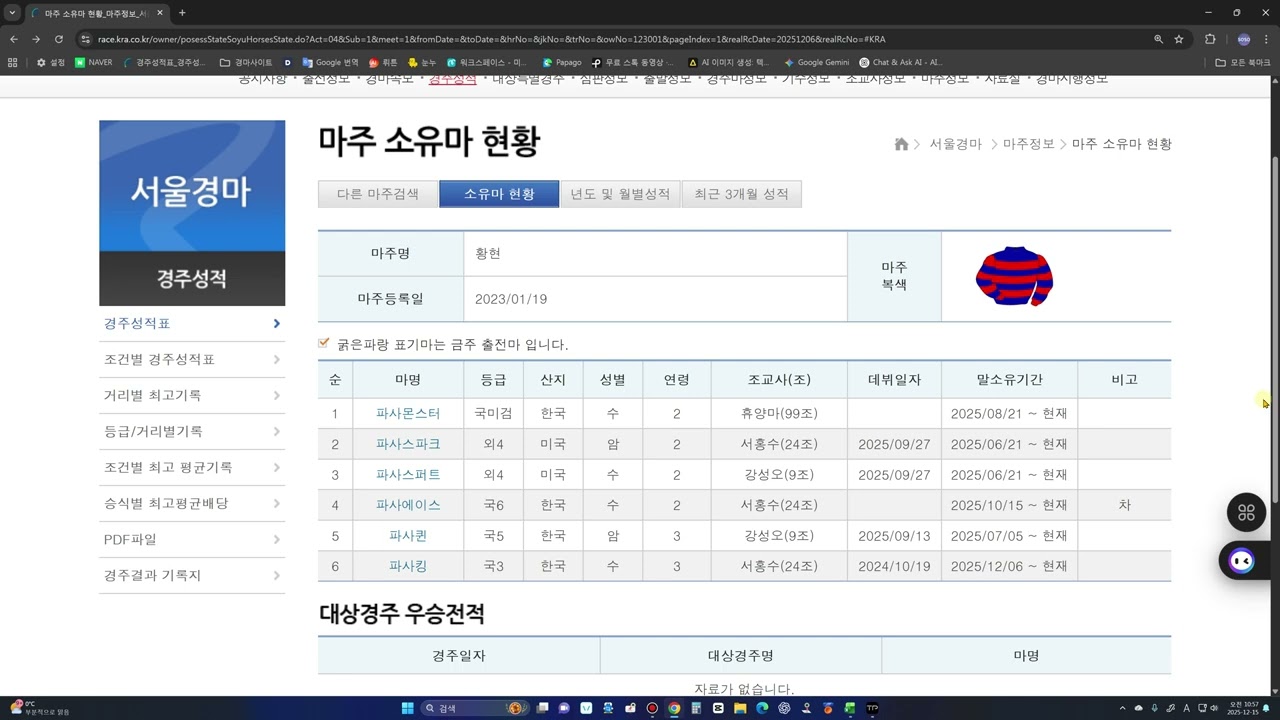Open Calculator from the taskbar
Viewport: 1280px width, 720px height.
coord(696,708)
